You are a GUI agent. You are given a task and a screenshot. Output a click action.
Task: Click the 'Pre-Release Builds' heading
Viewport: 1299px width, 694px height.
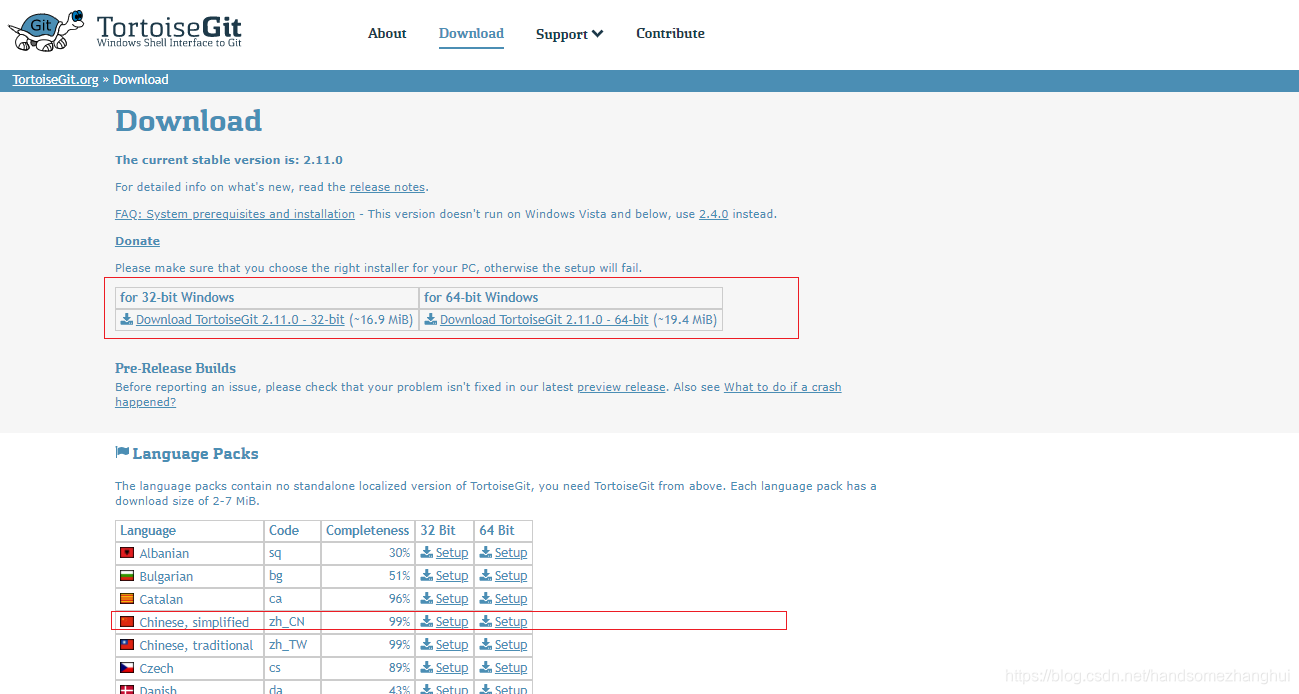point(176,368)
